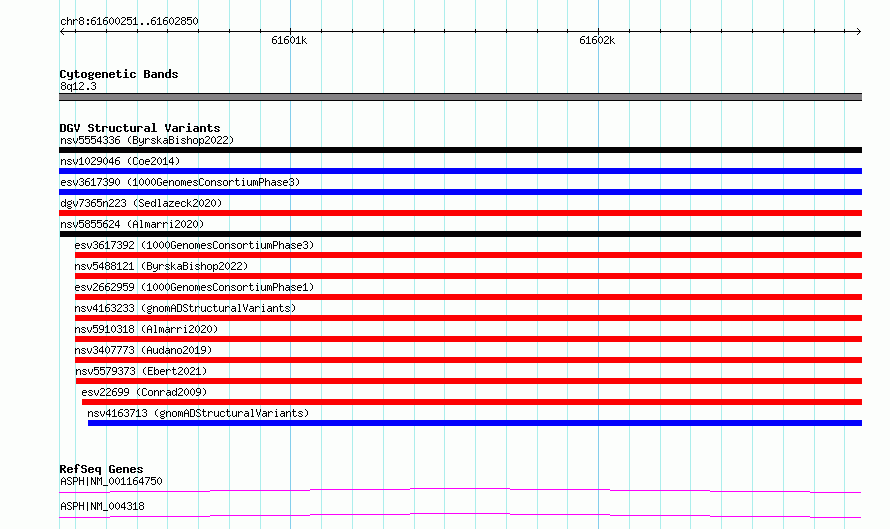The height and width of the screenshot is (529, 890).
Task: Select the gray 8q12.3 cytogenetic band bar
Action: [460, 97]
